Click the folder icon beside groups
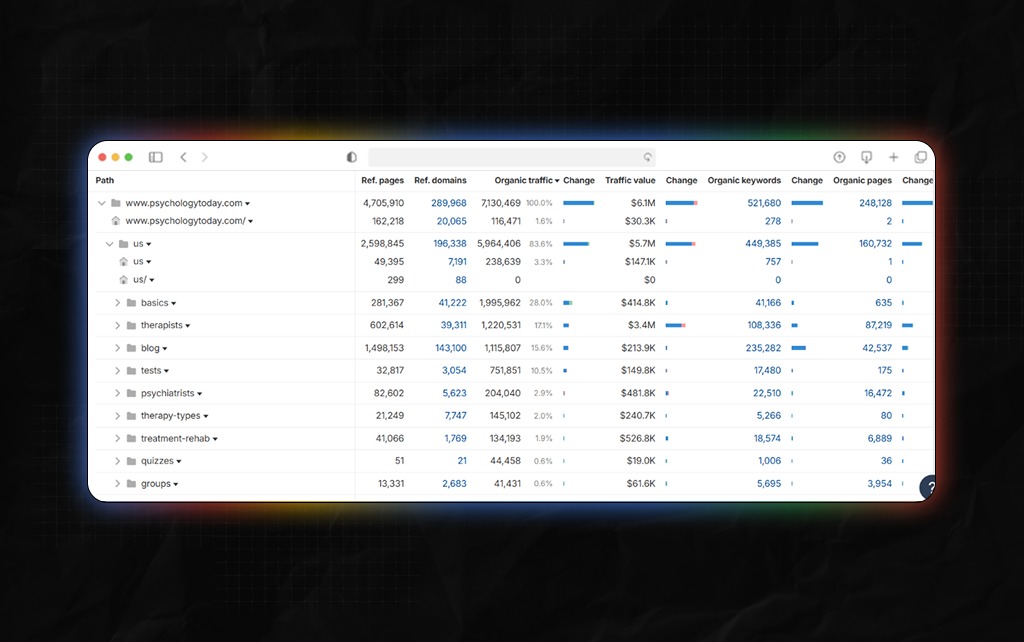 click(131, 484)
